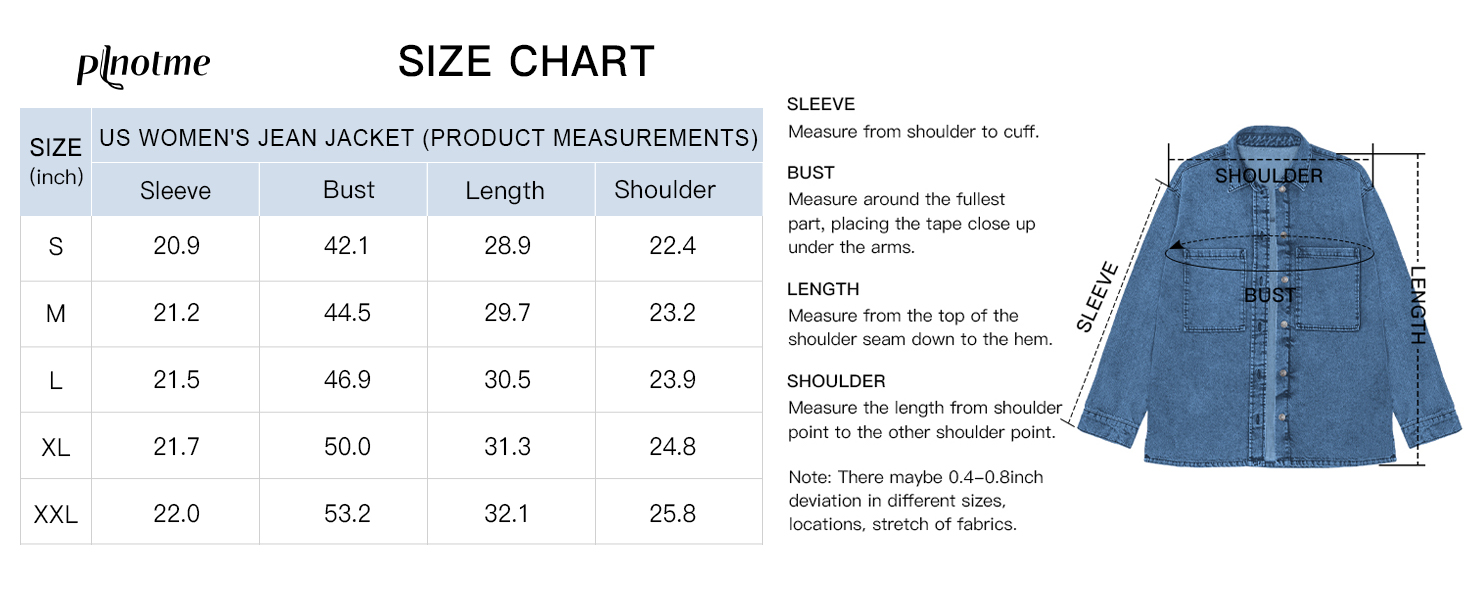This screenshot has height=600, width=1464.
Task: Click the 23.2 shoulder value for M
Action: point(672,313)
